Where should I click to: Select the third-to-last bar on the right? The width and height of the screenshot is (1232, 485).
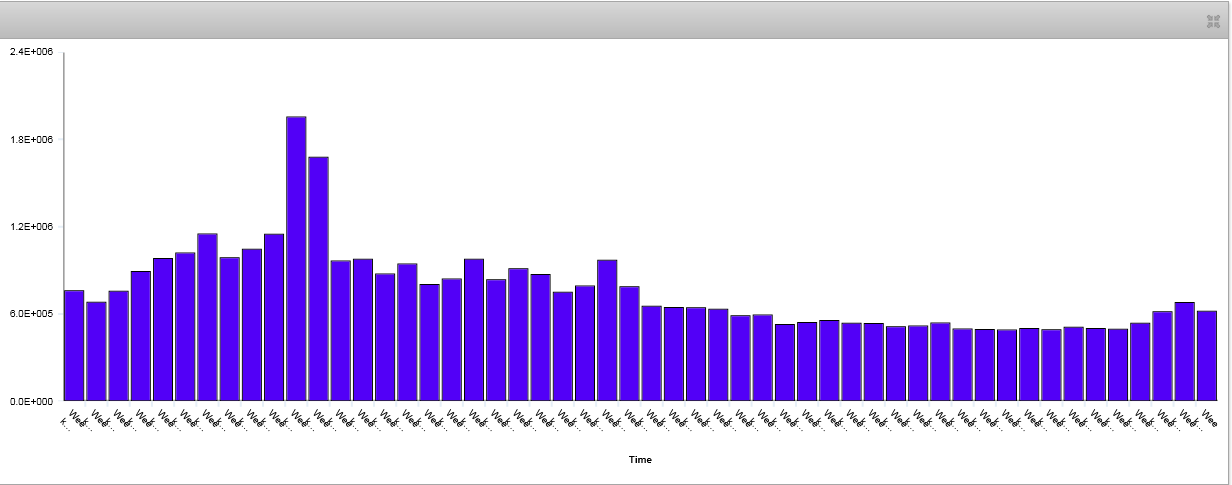click(x=1162, y=356)
